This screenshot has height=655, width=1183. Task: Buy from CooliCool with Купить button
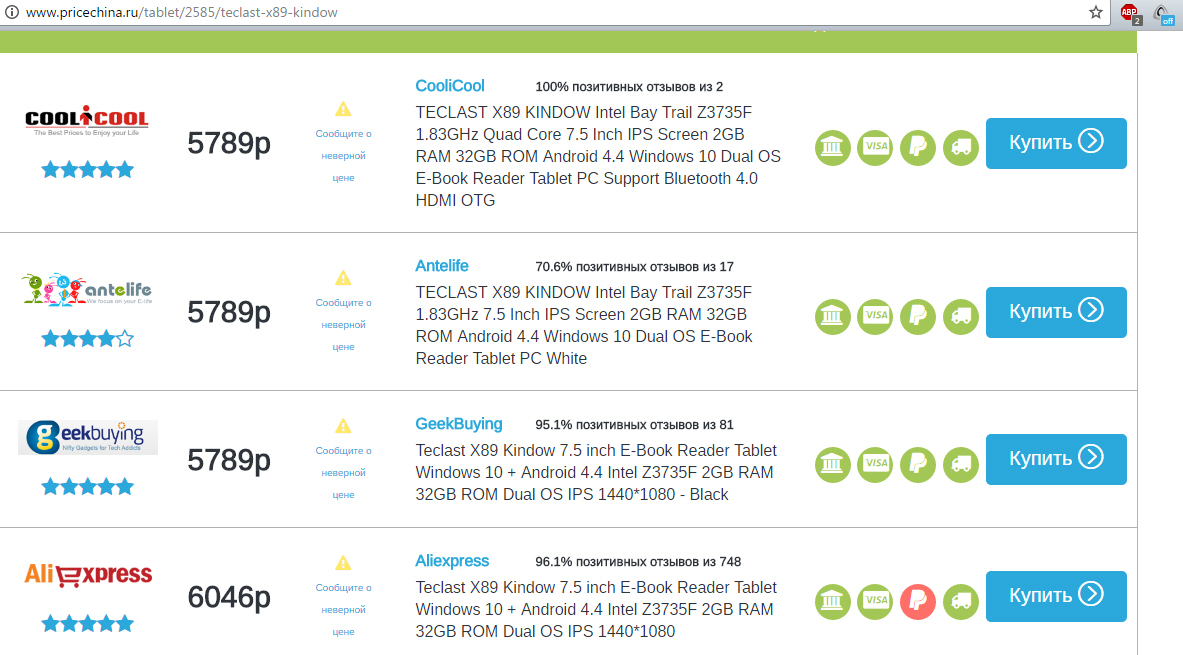click(1056, 143)
